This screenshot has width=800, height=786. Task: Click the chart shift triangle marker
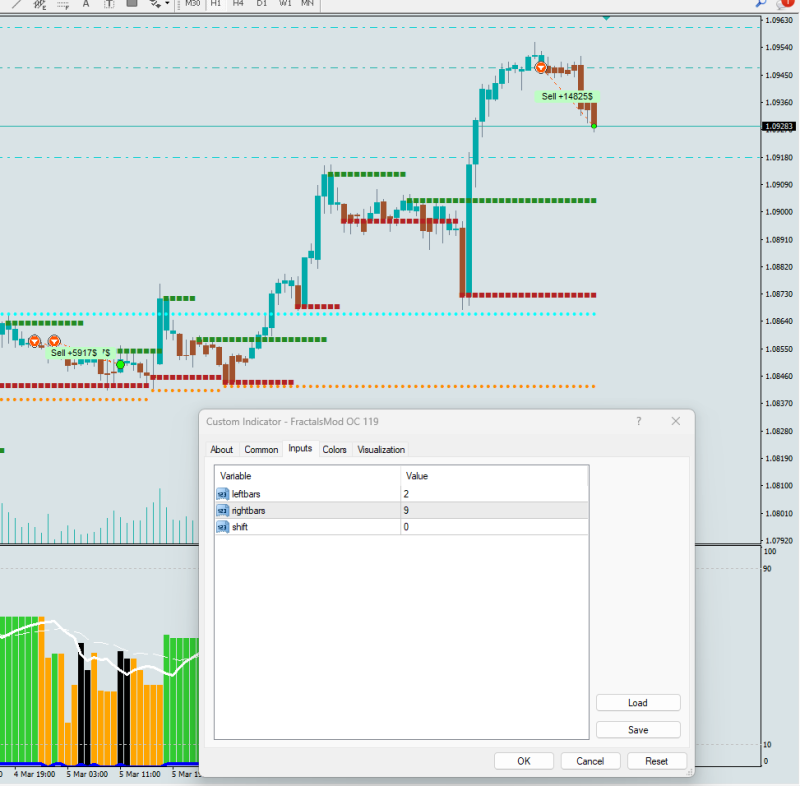click(x=606, y=18)
